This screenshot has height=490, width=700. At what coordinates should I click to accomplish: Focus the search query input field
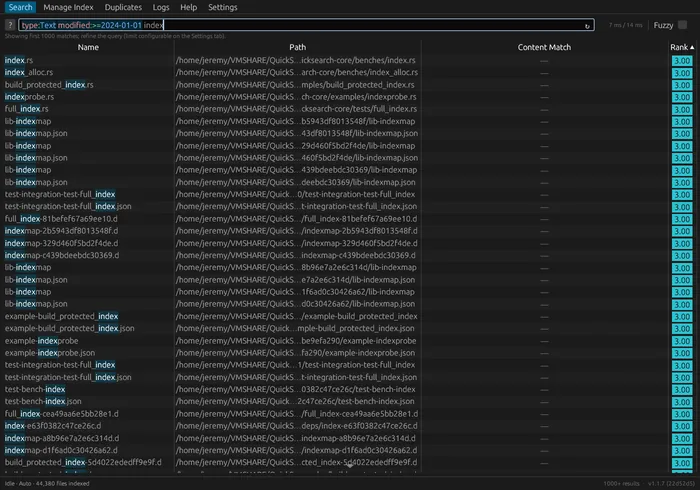click(306, 25)
